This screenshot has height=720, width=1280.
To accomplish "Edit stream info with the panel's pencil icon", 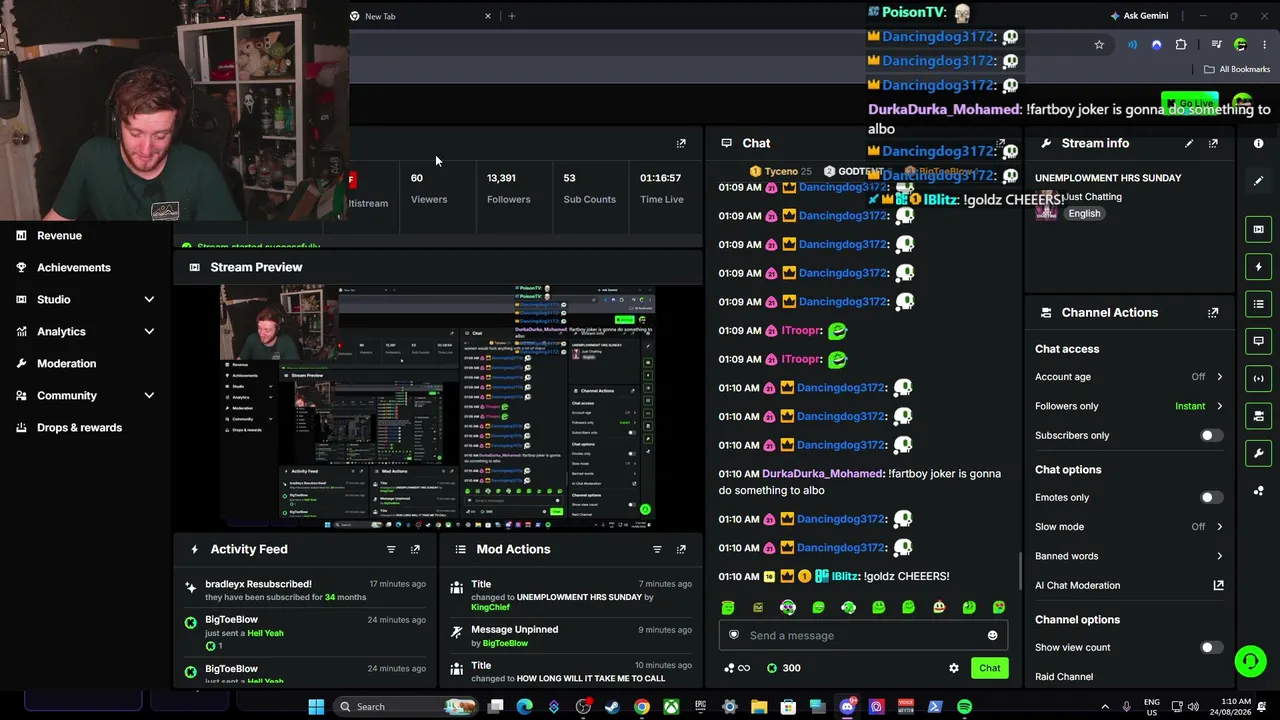I will tap(1189, 143).
